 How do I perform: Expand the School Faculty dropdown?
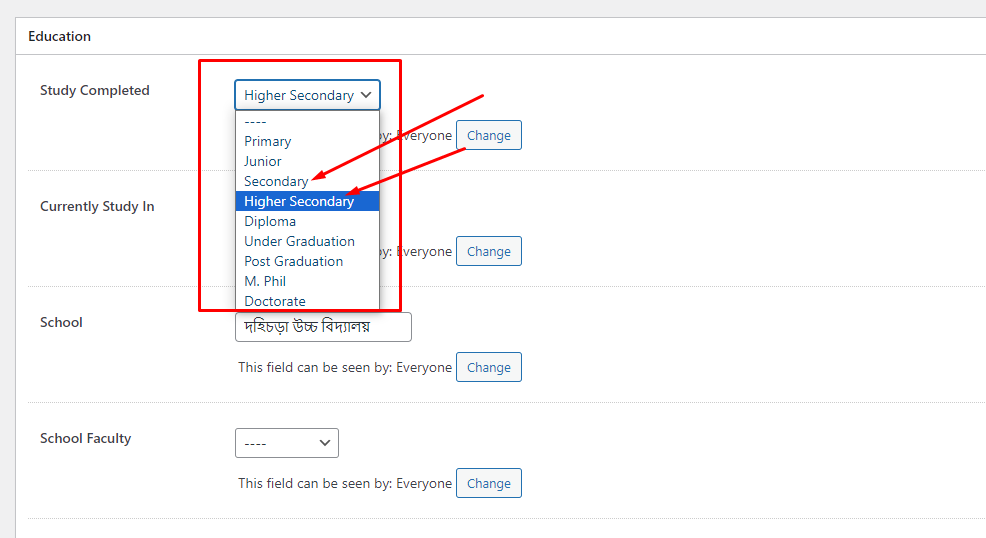pyautogui.click(x=286, y=442)
